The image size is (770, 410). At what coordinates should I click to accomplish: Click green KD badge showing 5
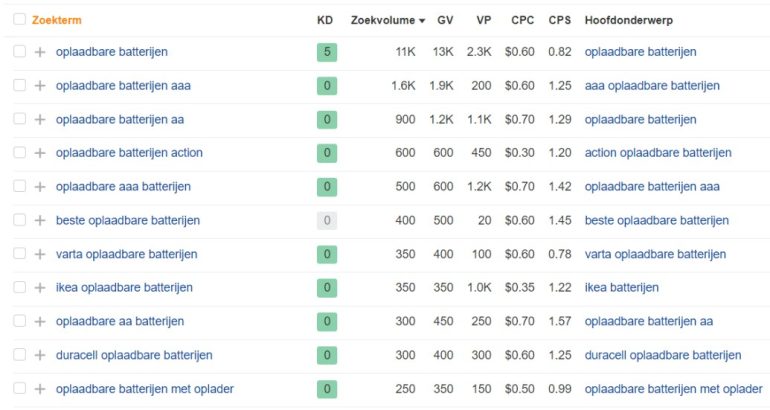(x=327, y=52)
